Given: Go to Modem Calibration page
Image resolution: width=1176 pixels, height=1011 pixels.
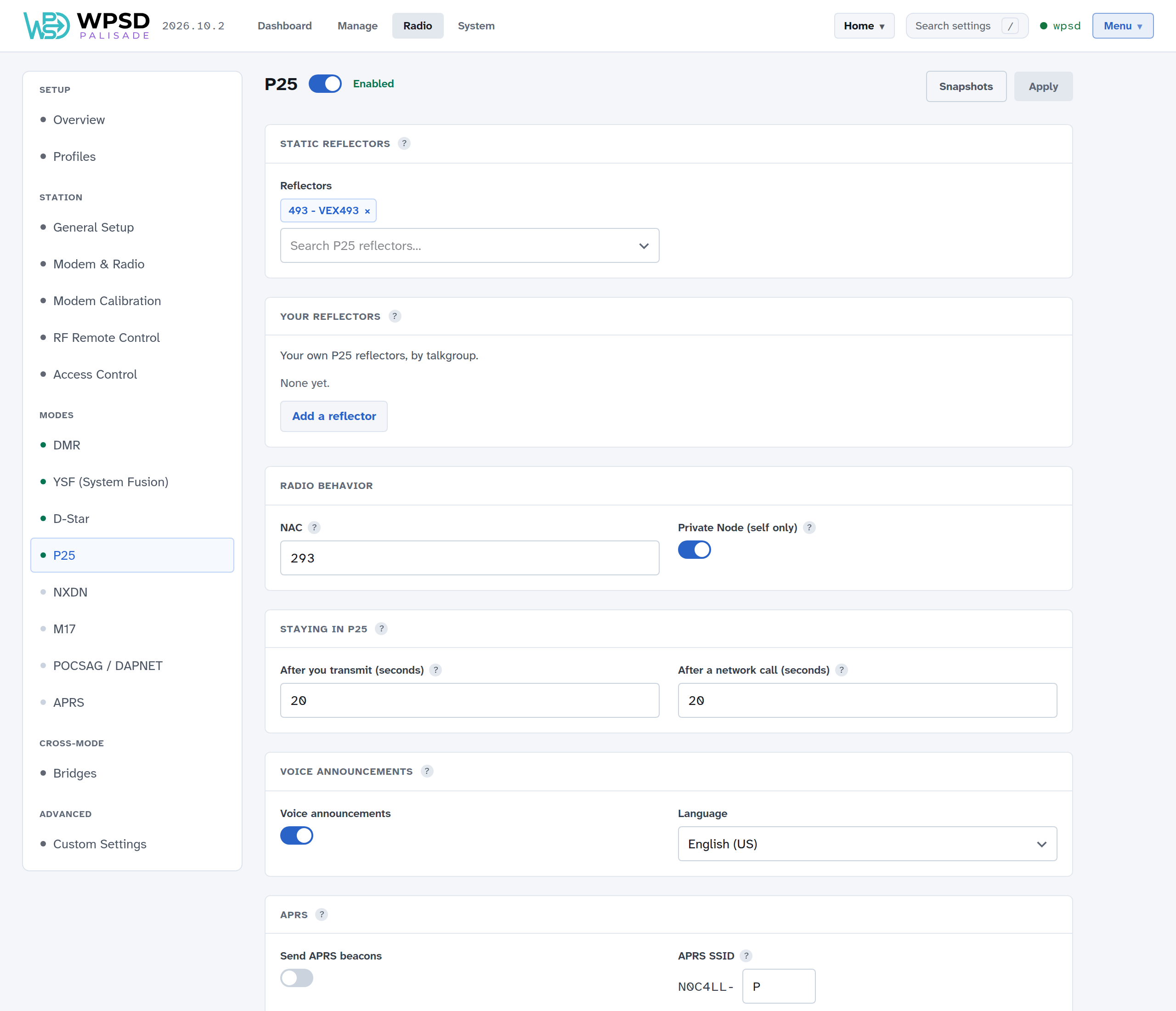Looking at the screenshot, I should (132, 301).
